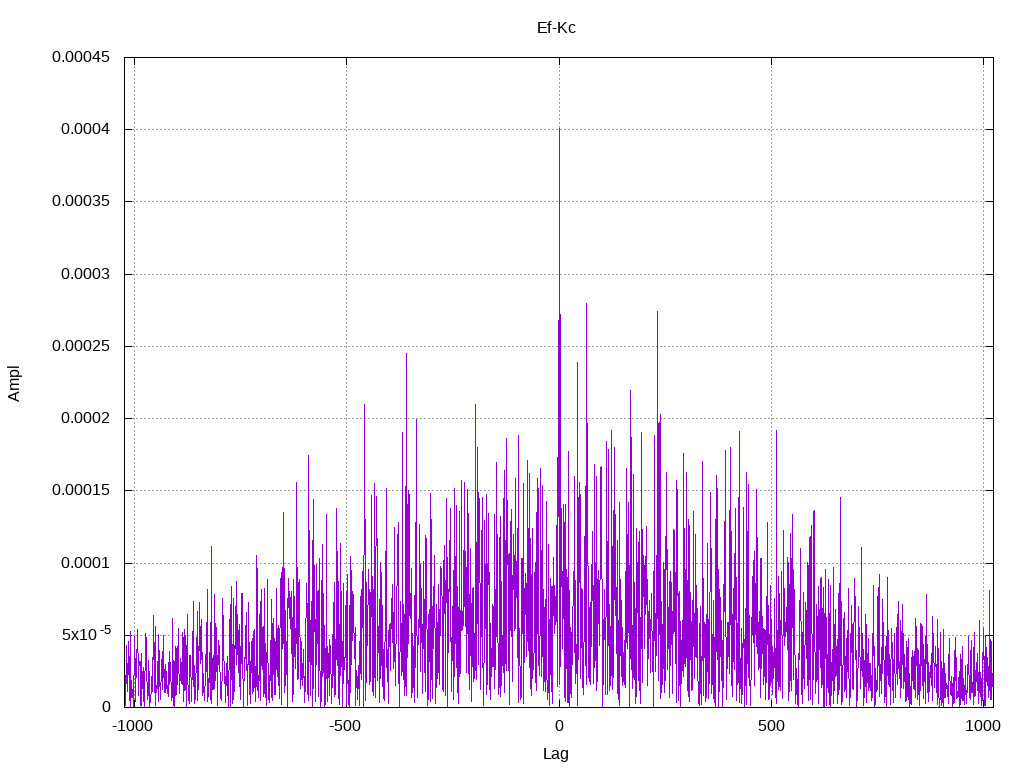Click the 0.0004 y-axis tick label
This screenshot has height=768, width=1024.
[x=86, y=129]
